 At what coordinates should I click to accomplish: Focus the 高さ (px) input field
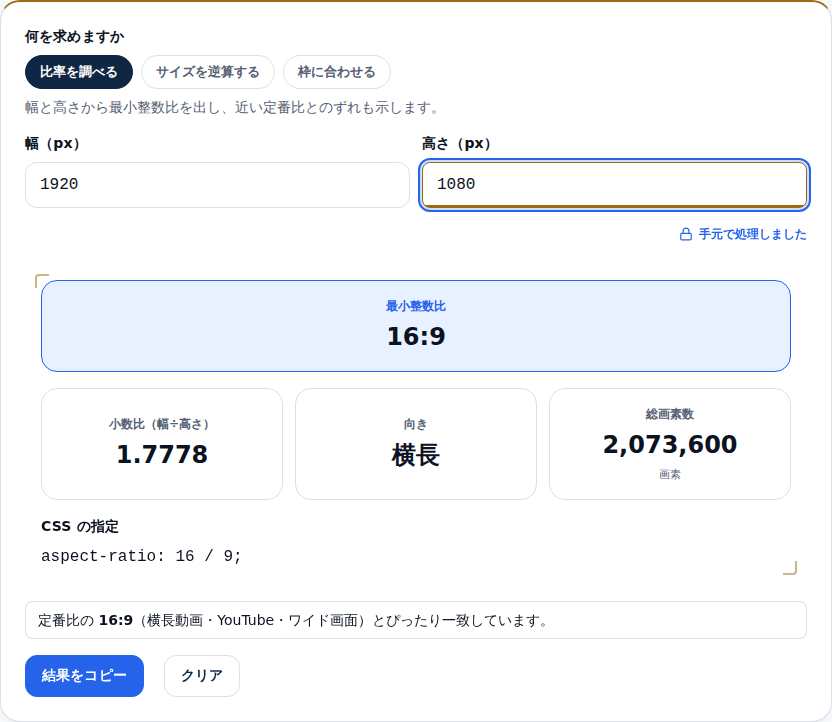pos(614,185)
